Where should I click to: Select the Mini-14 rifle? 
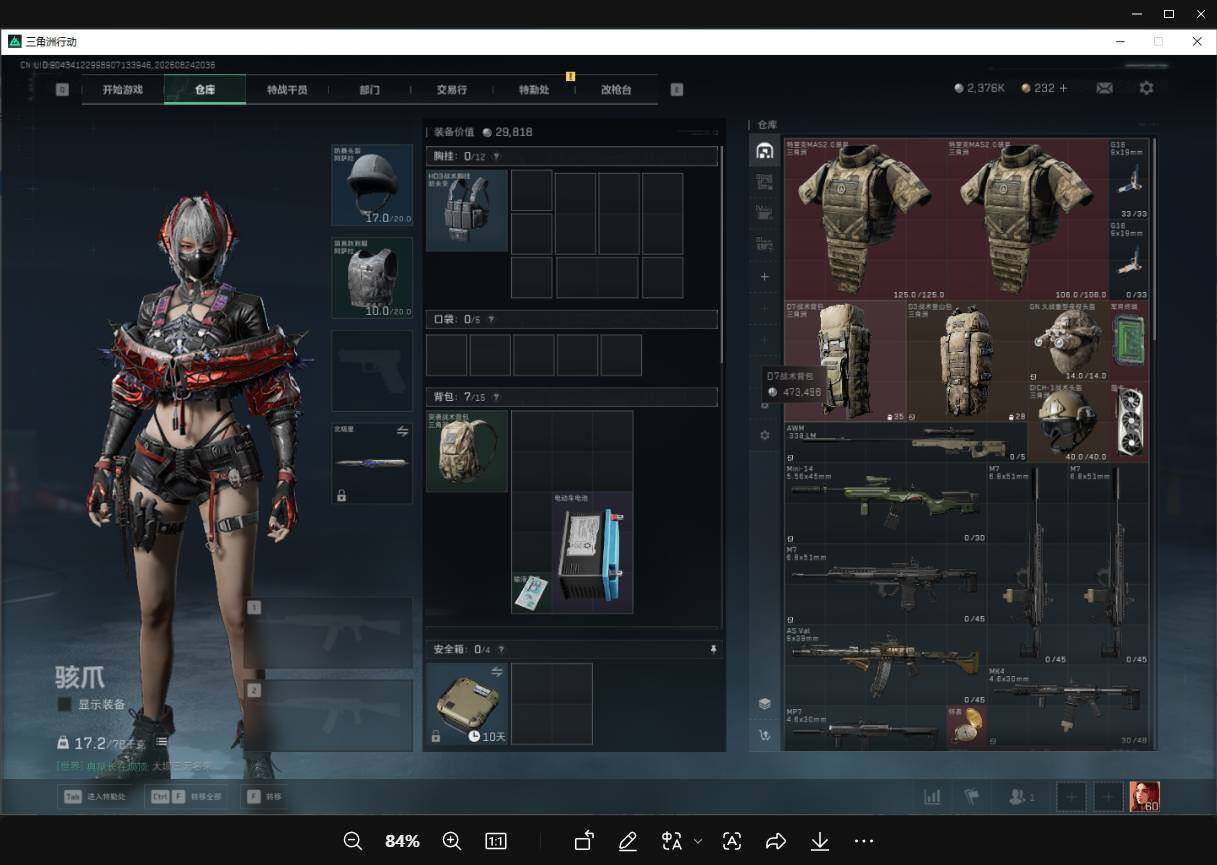[886, 503]
